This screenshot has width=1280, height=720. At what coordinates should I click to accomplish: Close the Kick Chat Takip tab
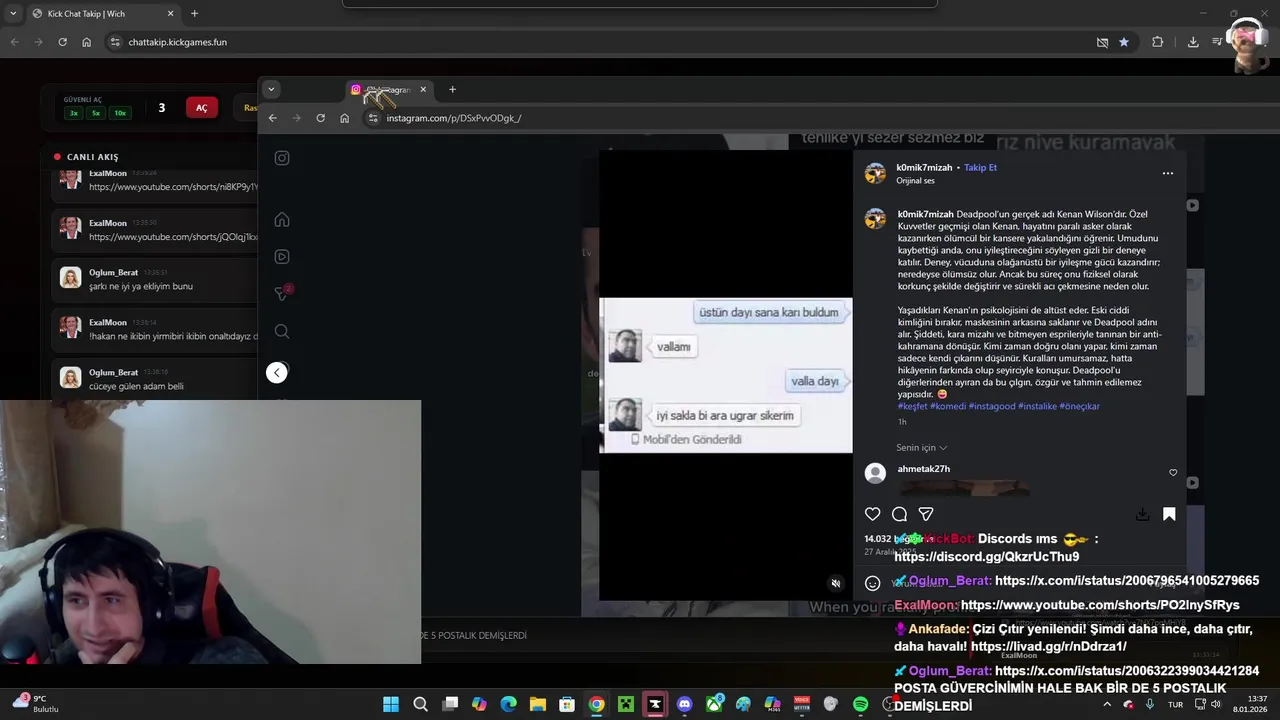[x=170, y=14]
